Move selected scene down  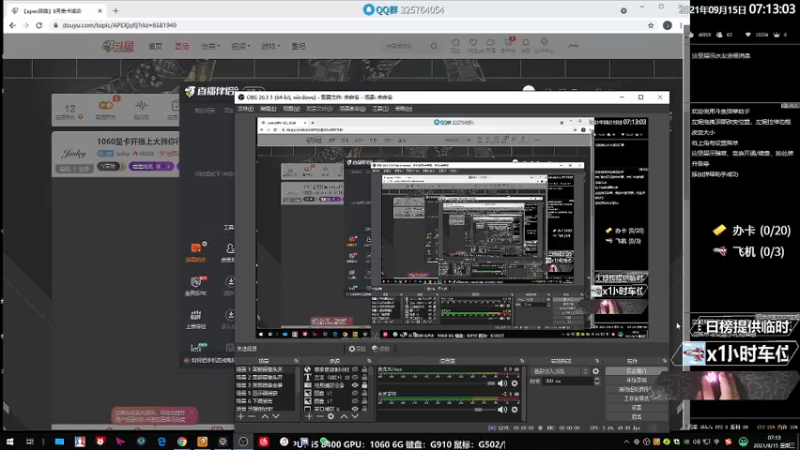click(276, 416)
